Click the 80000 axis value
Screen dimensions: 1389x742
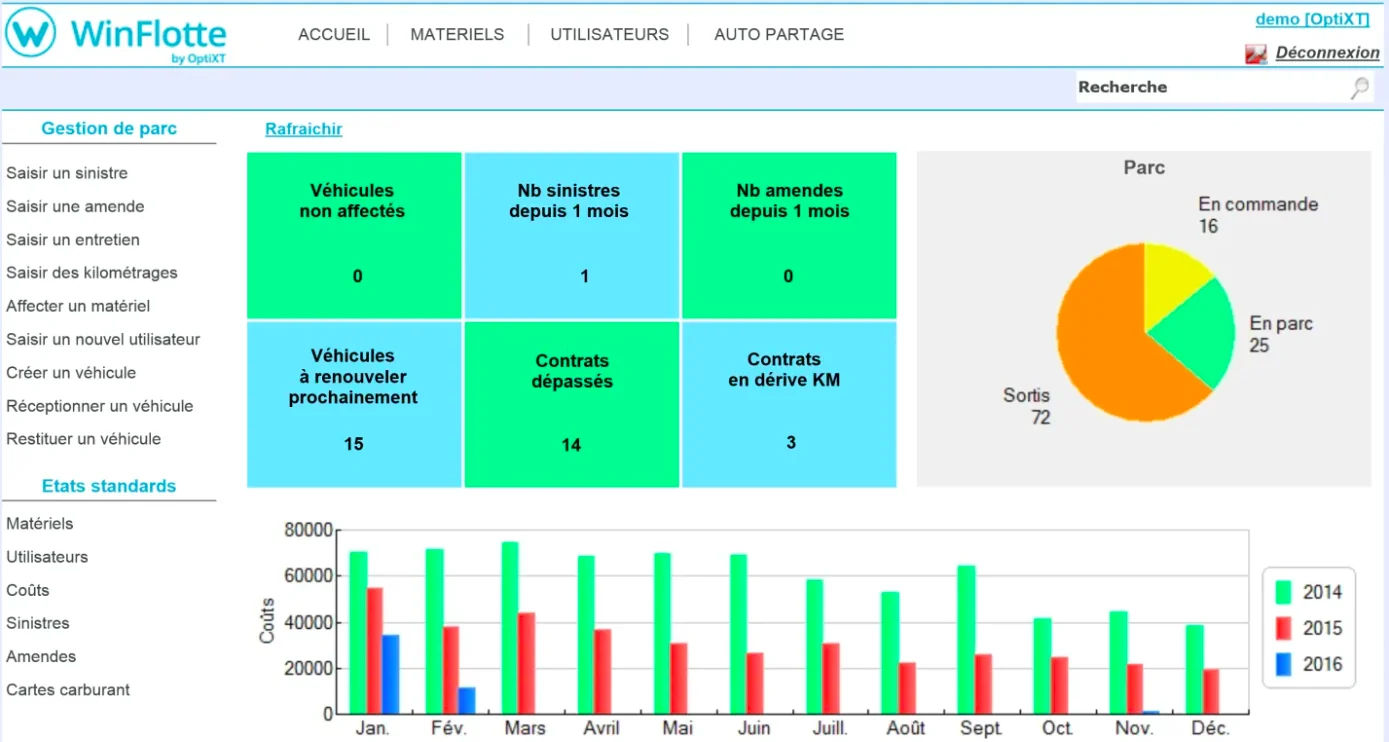tap(308, 530)
